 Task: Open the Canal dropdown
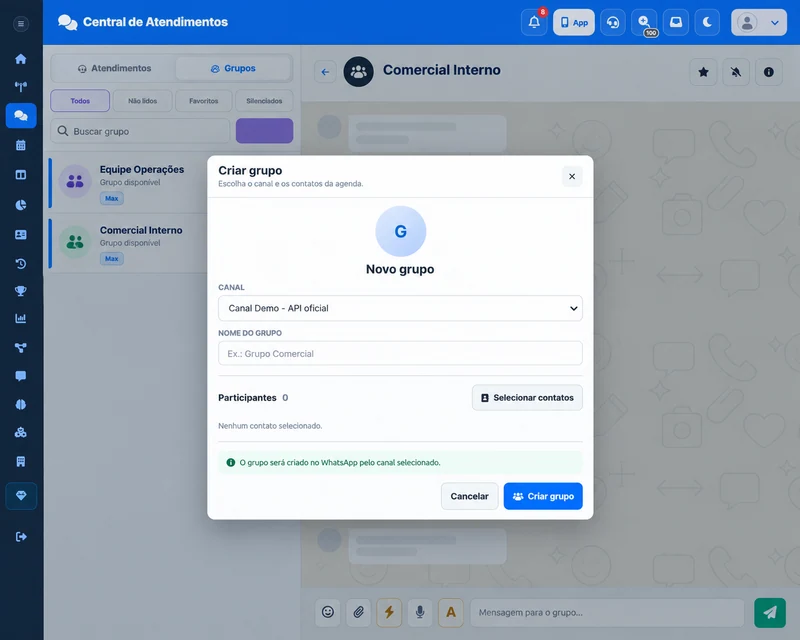(400, 308)
